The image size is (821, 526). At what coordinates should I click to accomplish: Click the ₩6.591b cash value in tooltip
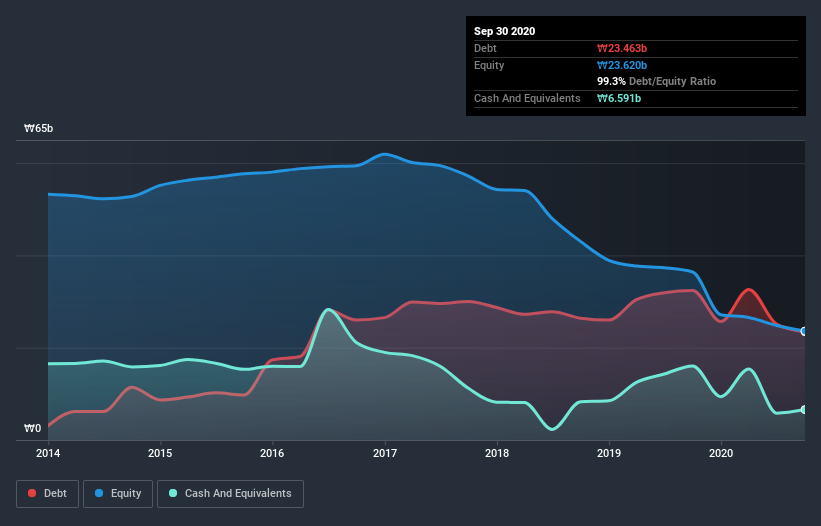(620, 98)
